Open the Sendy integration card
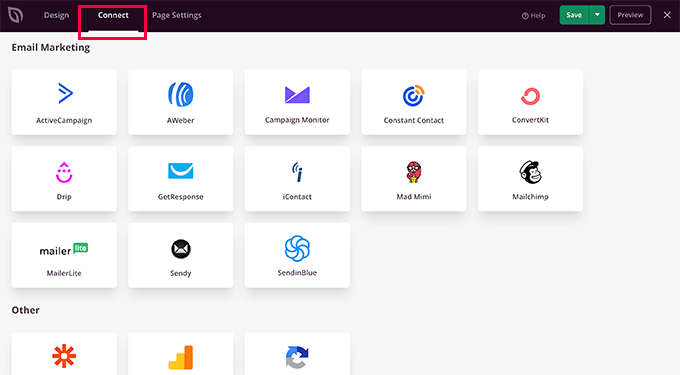This screenshot has height=375, width=680. coord(180,255)
